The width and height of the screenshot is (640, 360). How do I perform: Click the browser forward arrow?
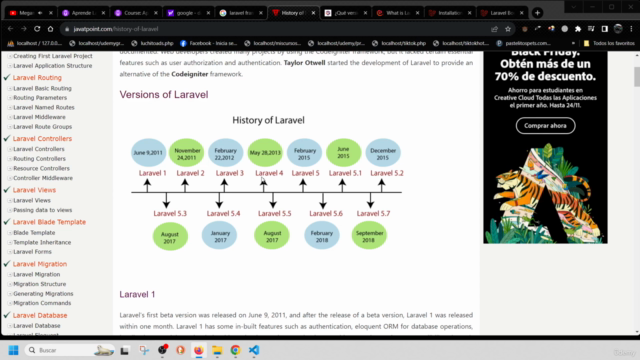(24, 29)
